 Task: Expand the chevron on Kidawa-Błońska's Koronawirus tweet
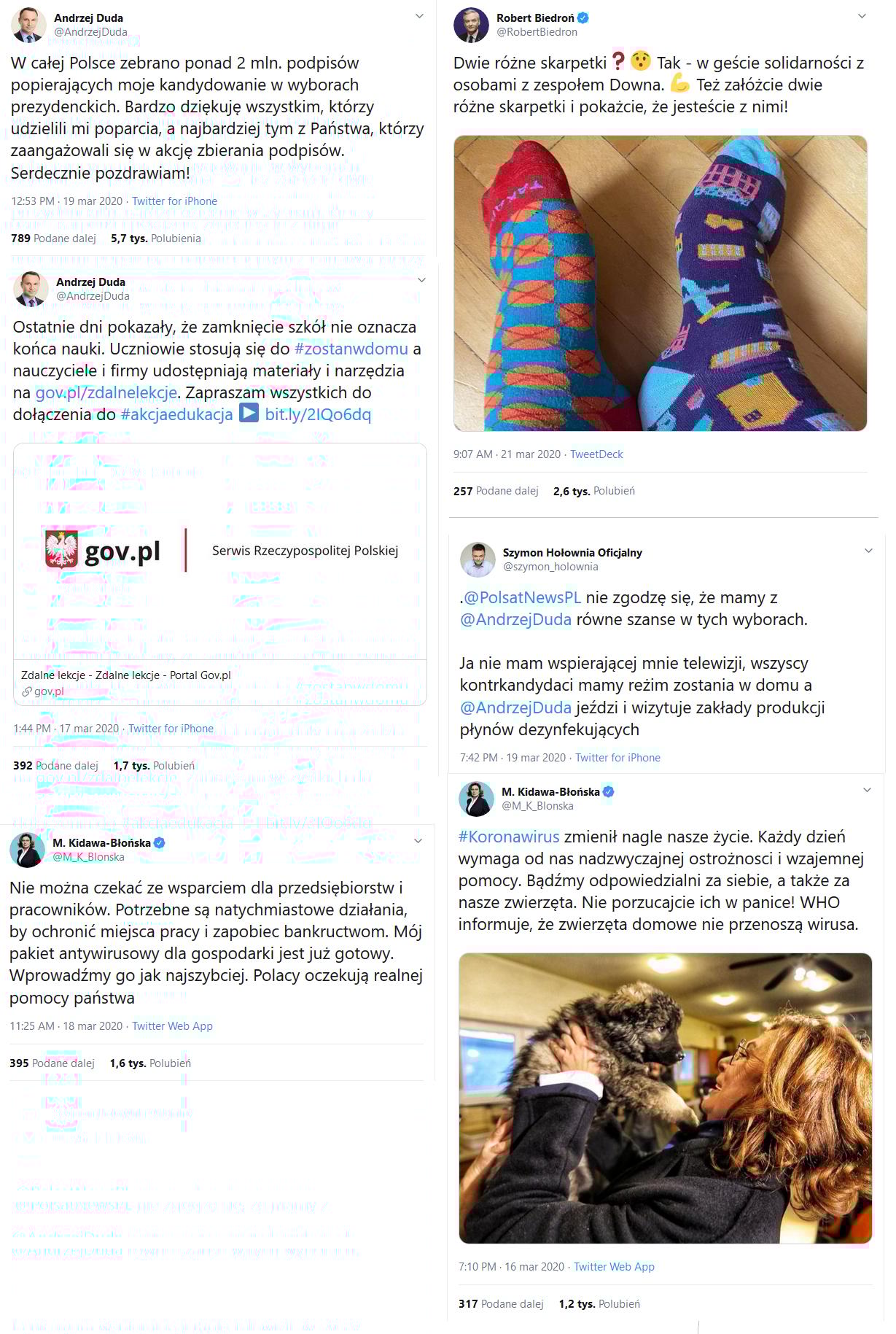point(867,790)
